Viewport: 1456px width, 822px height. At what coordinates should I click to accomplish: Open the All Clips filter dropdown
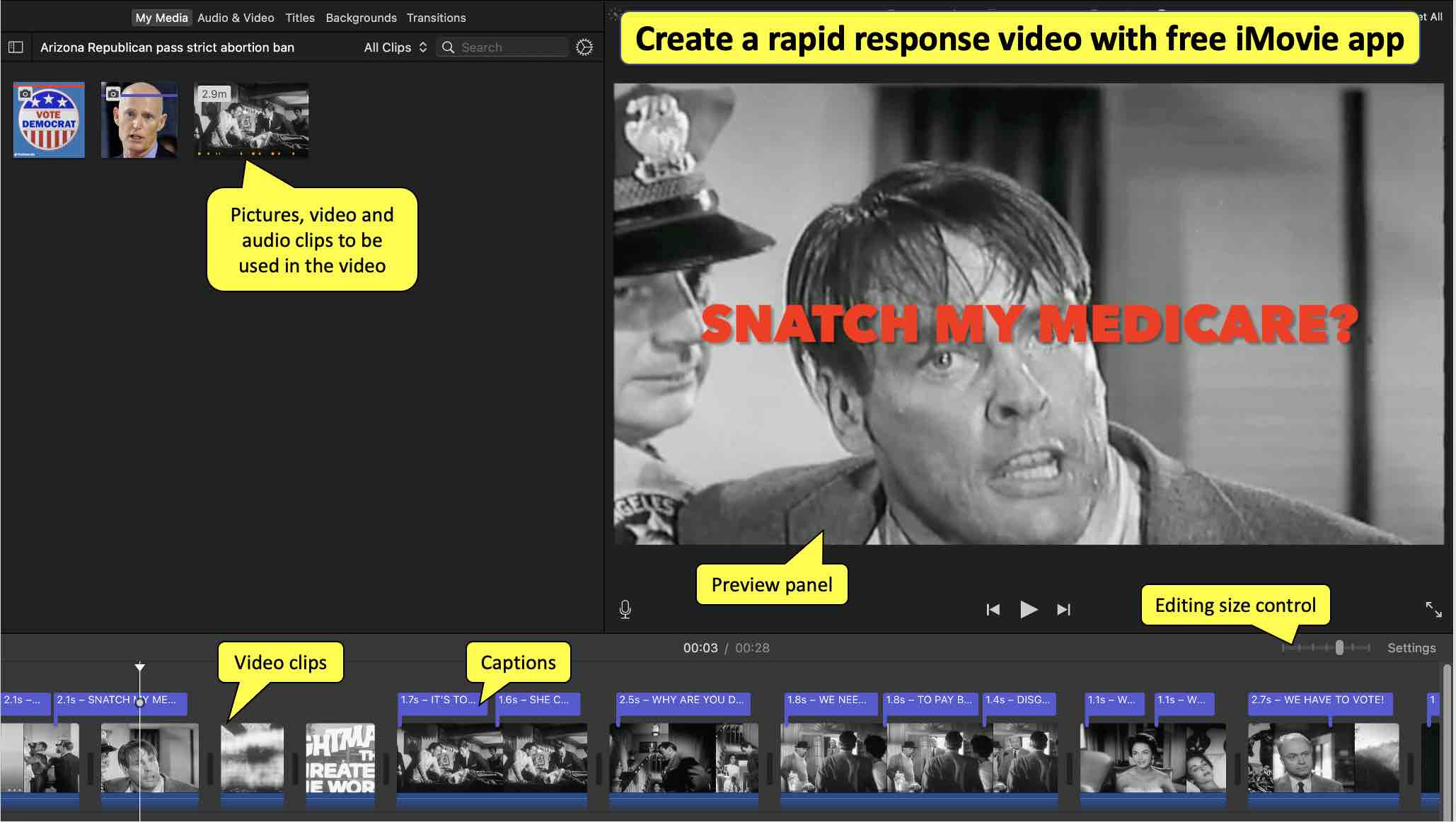coord(395,47)
